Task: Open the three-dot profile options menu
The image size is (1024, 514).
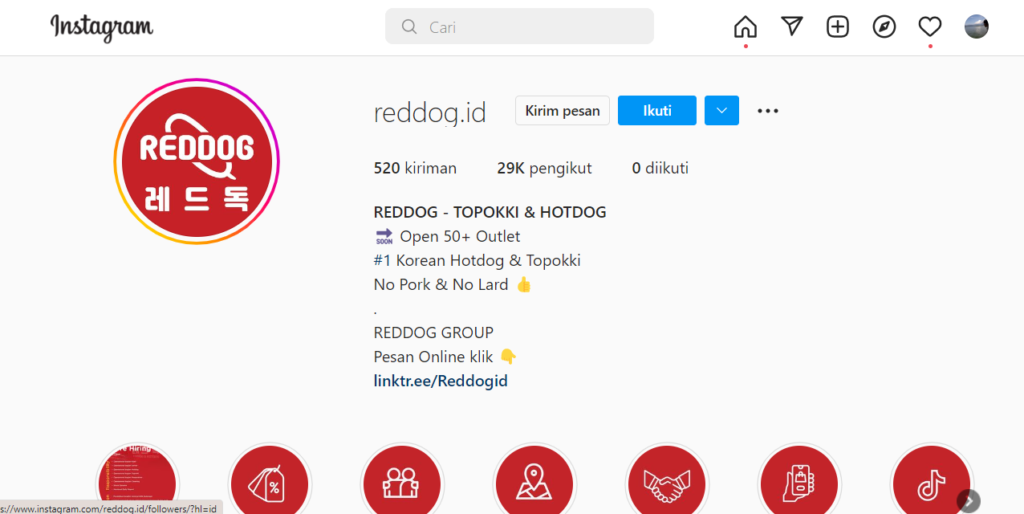Action: [x=768, y=111]
